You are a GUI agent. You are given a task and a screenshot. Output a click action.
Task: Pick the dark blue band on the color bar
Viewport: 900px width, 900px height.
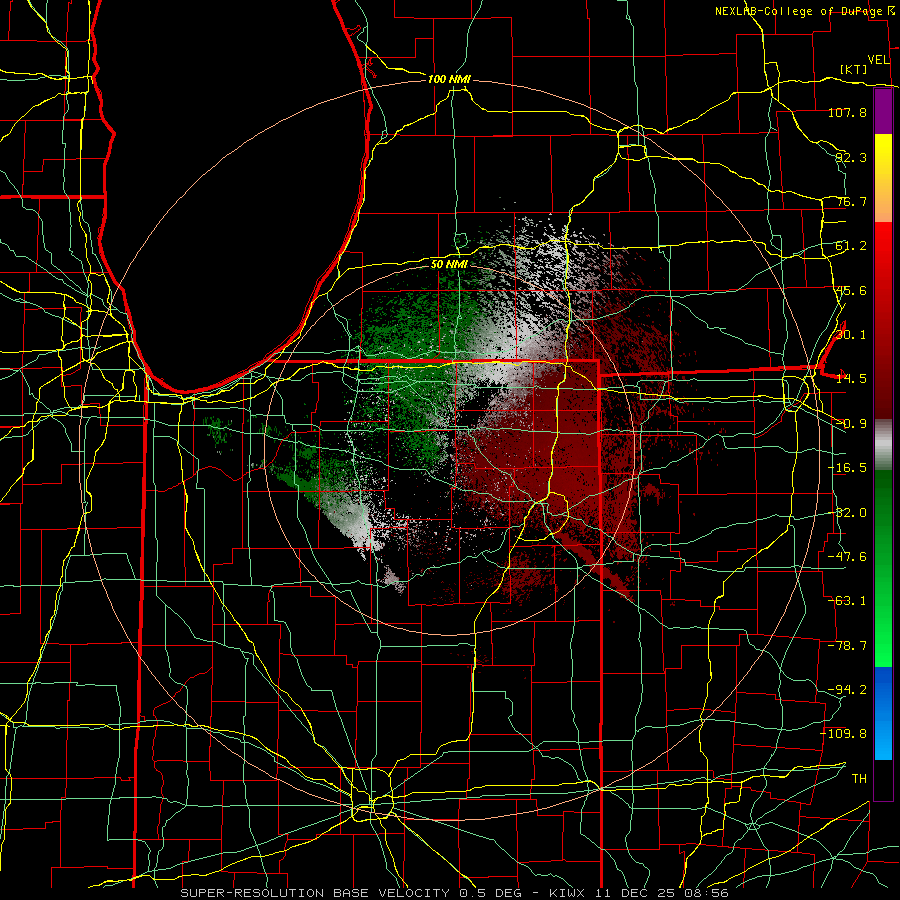883,686
